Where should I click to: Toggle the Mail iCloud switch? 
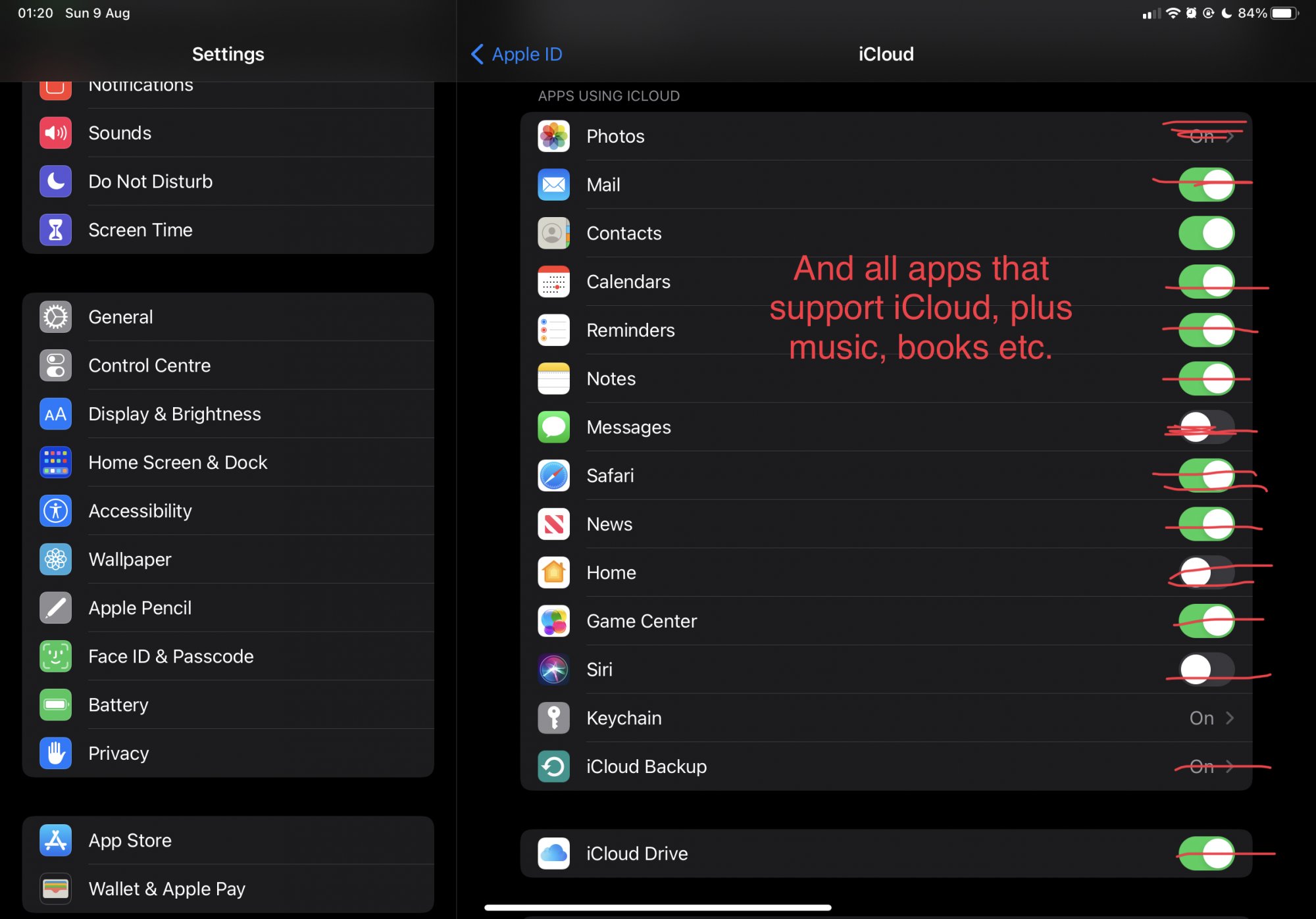point(1206,185)
